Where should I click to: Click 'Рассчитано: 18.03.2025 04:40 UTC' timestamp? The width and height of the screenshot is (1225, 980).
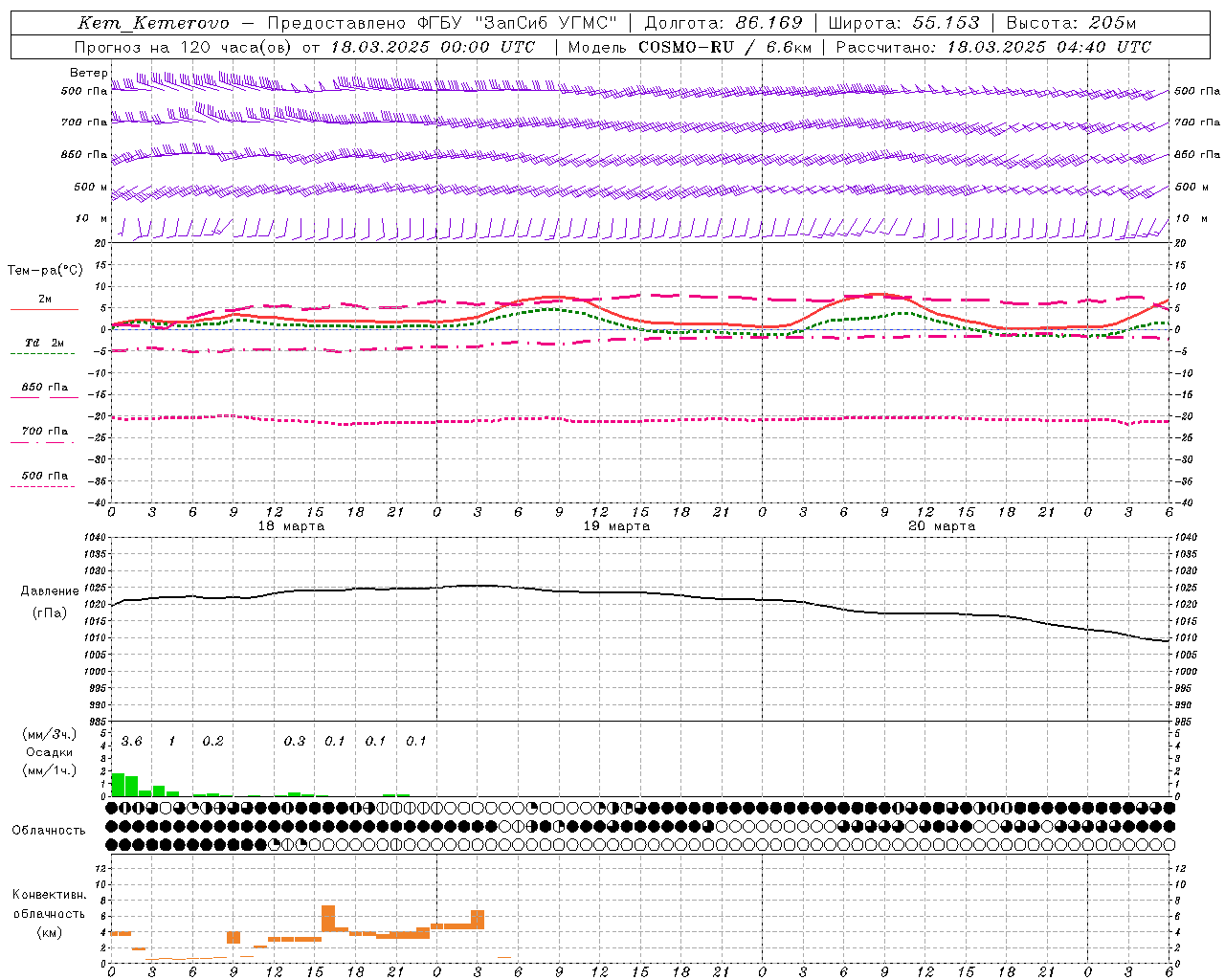coord(993,47)
